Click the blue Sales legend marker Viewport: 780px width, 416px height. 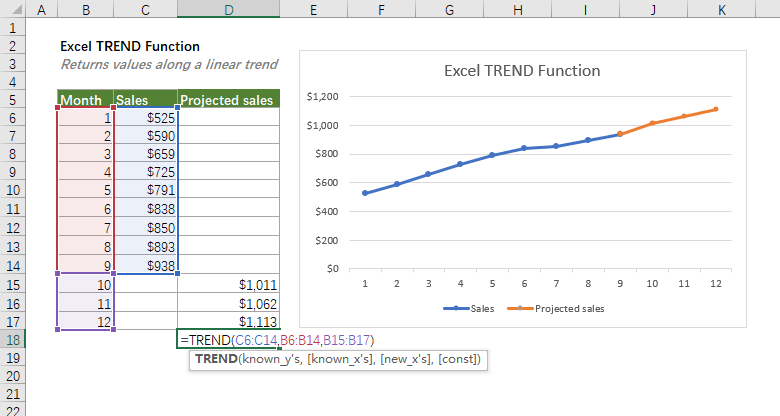point(455,309)
